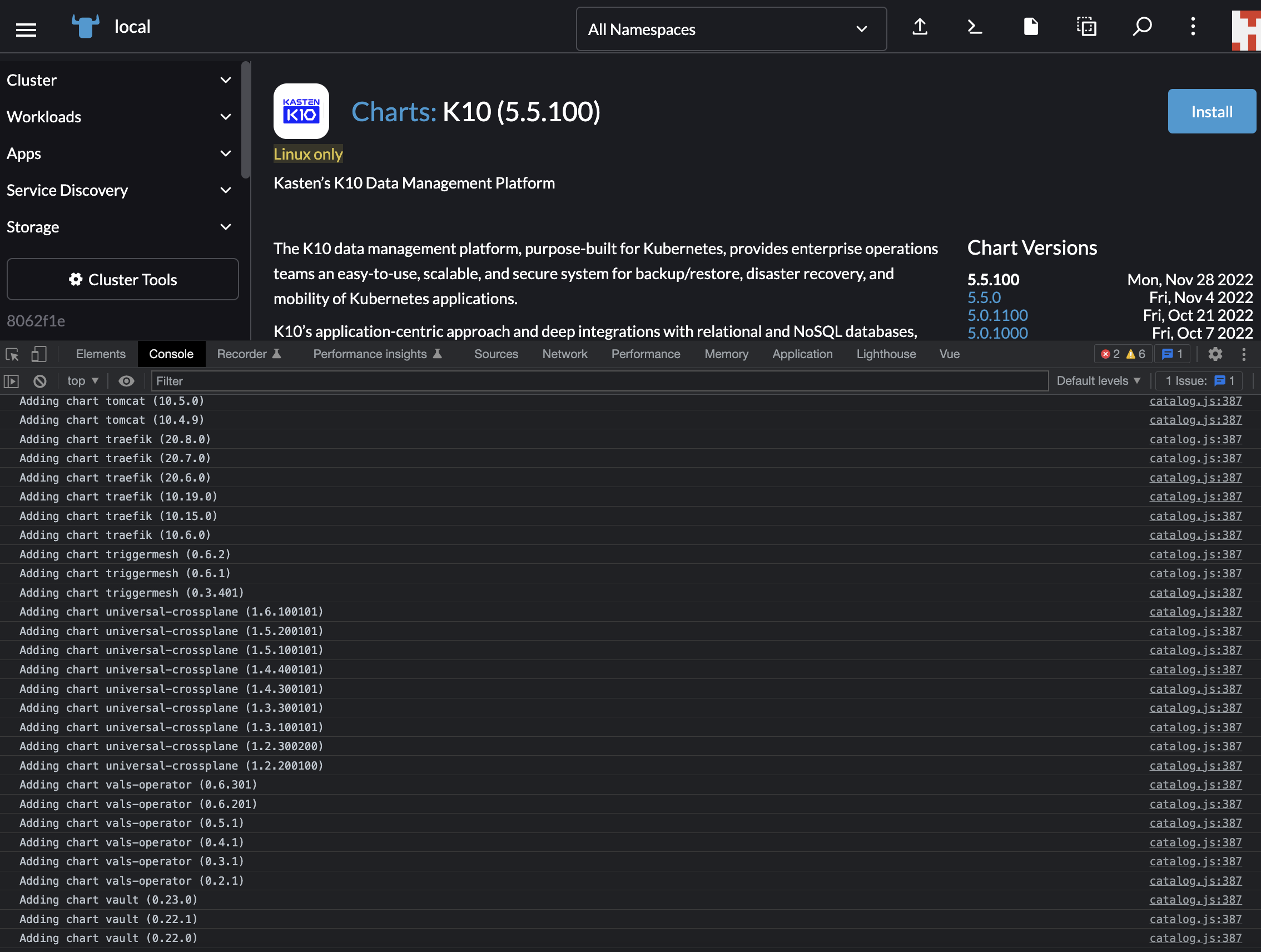Open the resource search magnifier icon
The image size is (1261, 952).
1142,27
